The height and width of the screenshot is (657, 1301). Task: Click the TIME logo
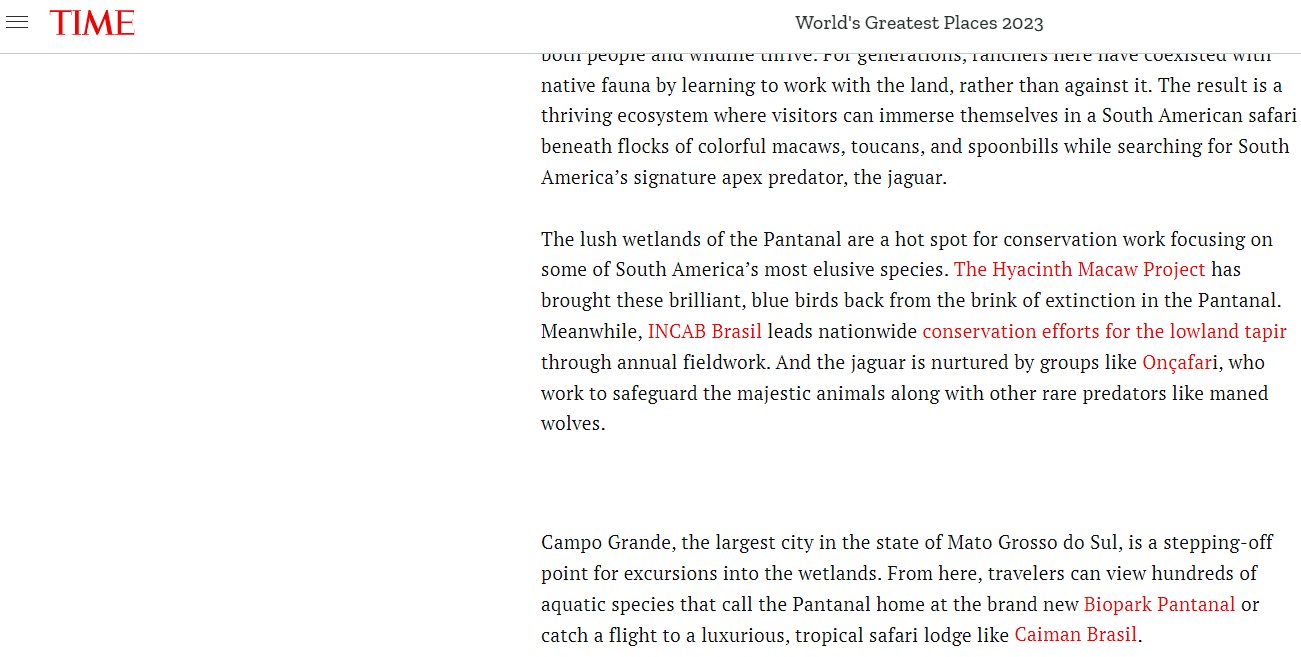92,23
